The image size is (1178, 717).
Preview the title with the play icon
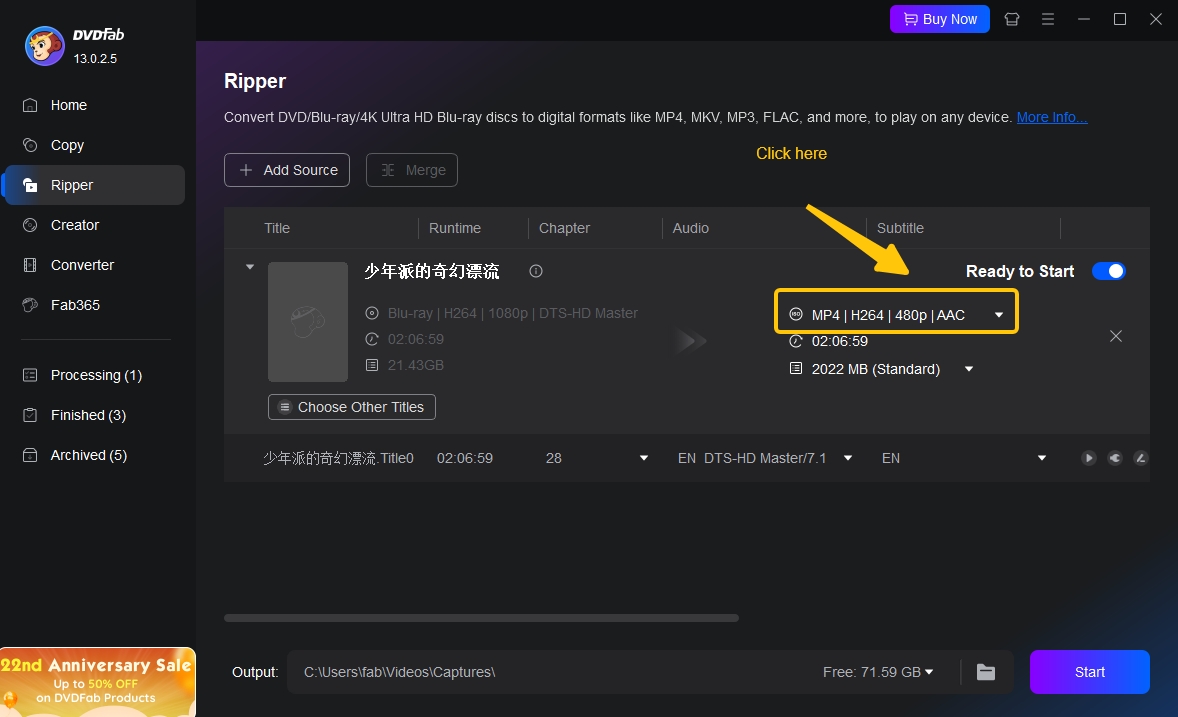(x=1088, y=457)
